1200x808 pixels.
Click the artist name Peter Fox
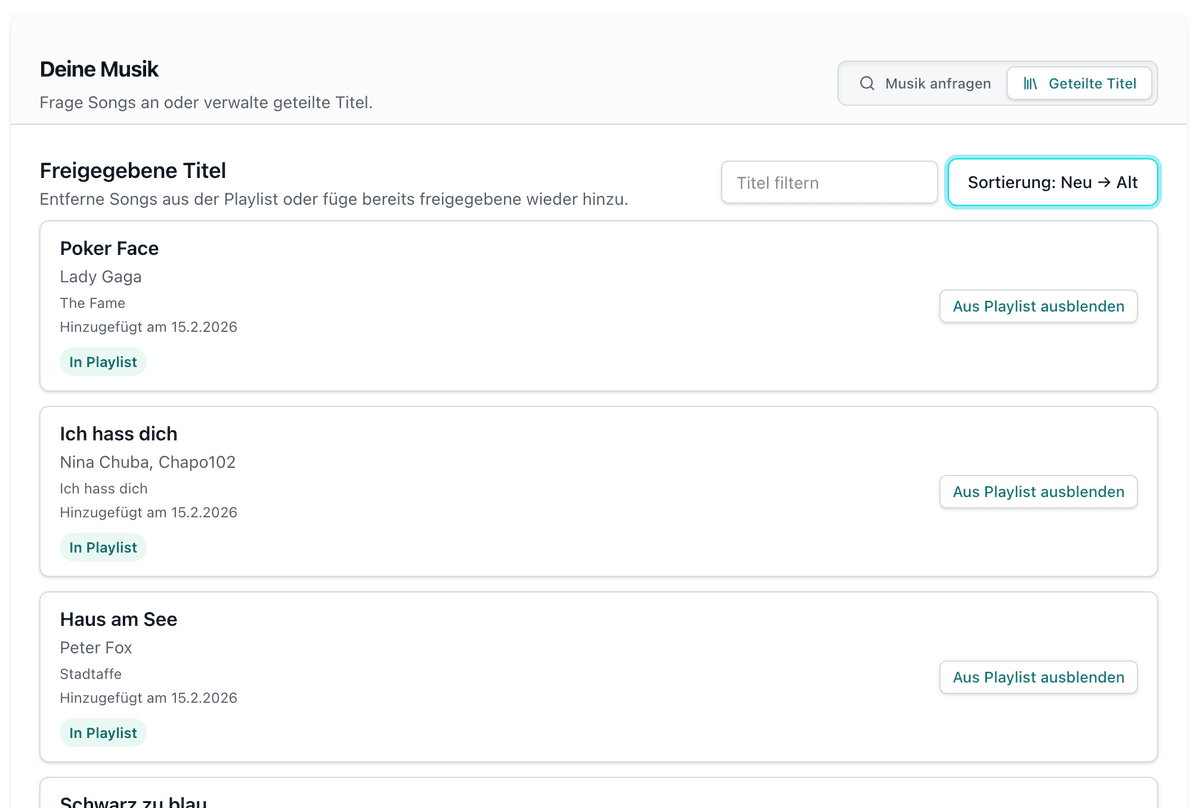96,647
